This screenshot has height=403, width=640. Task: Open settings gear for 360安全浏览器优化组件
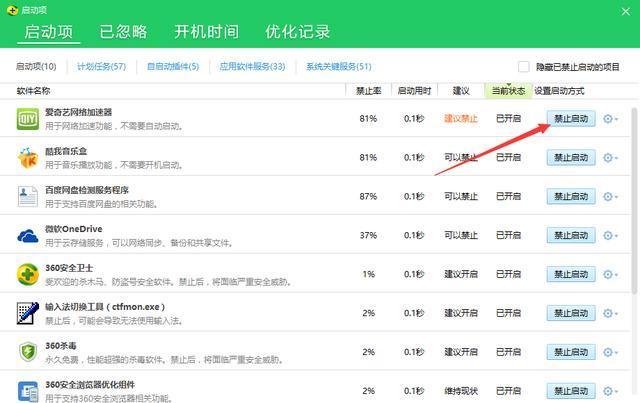[610, 391]
